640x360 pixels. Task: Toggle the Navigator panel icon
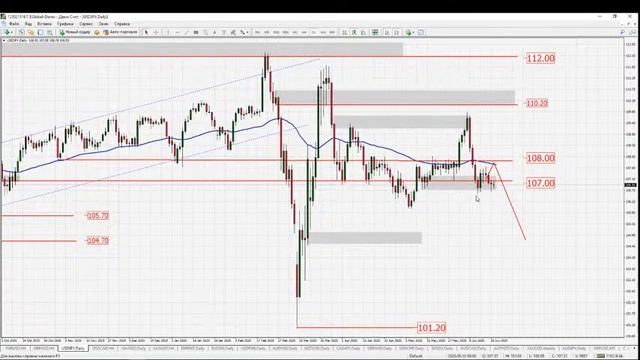point(49,32)
